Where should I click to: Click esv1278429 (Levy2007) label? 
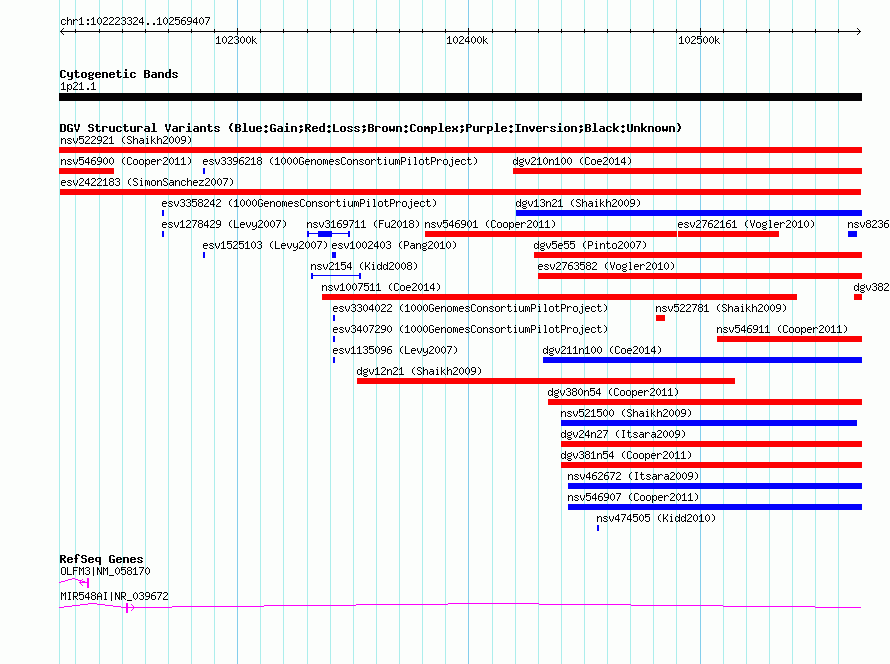click(x=224, y=224)
